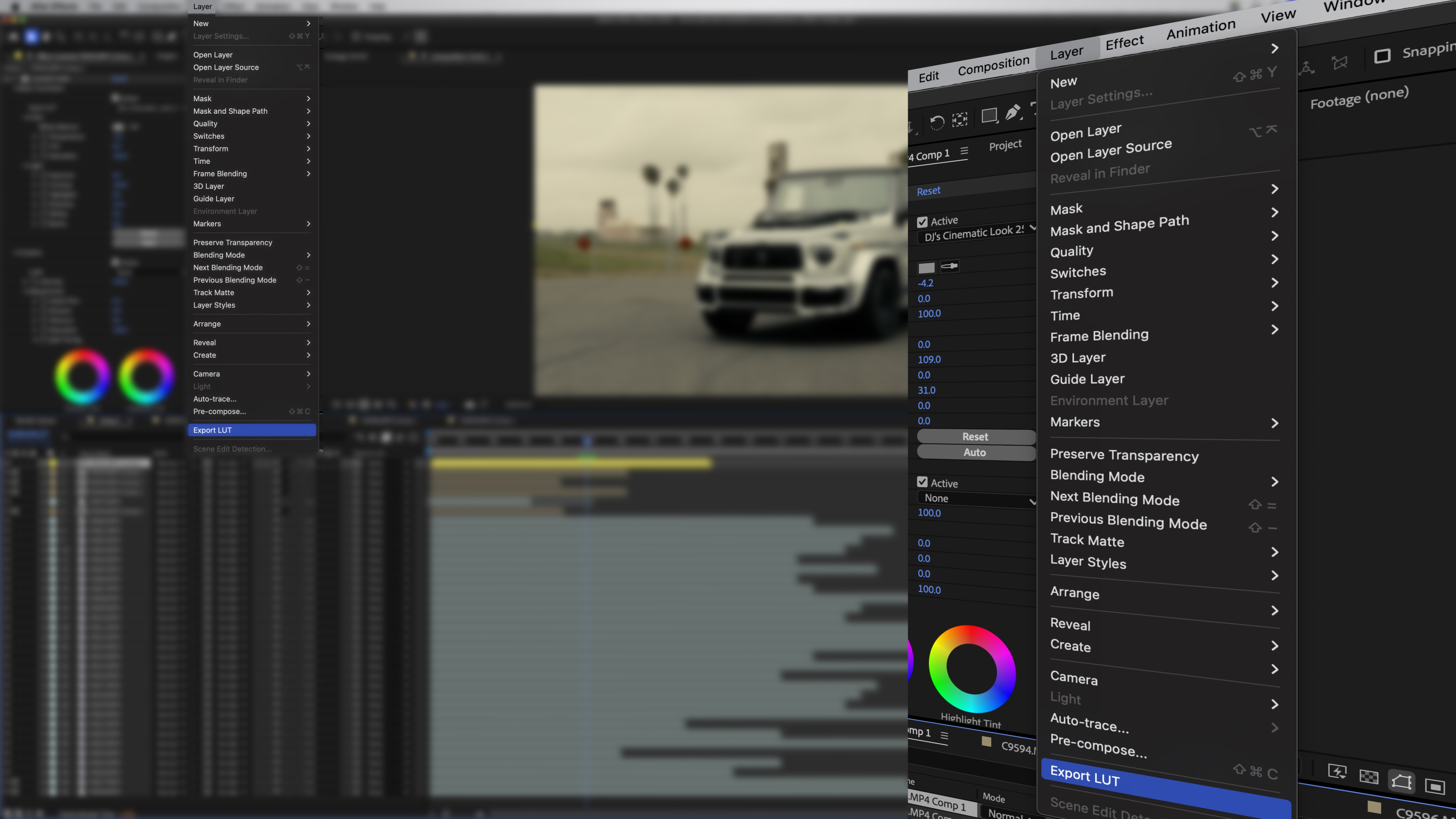Click tan label square beside C9594
This screenshot has width=1456, height=819.
coord(986,742)
